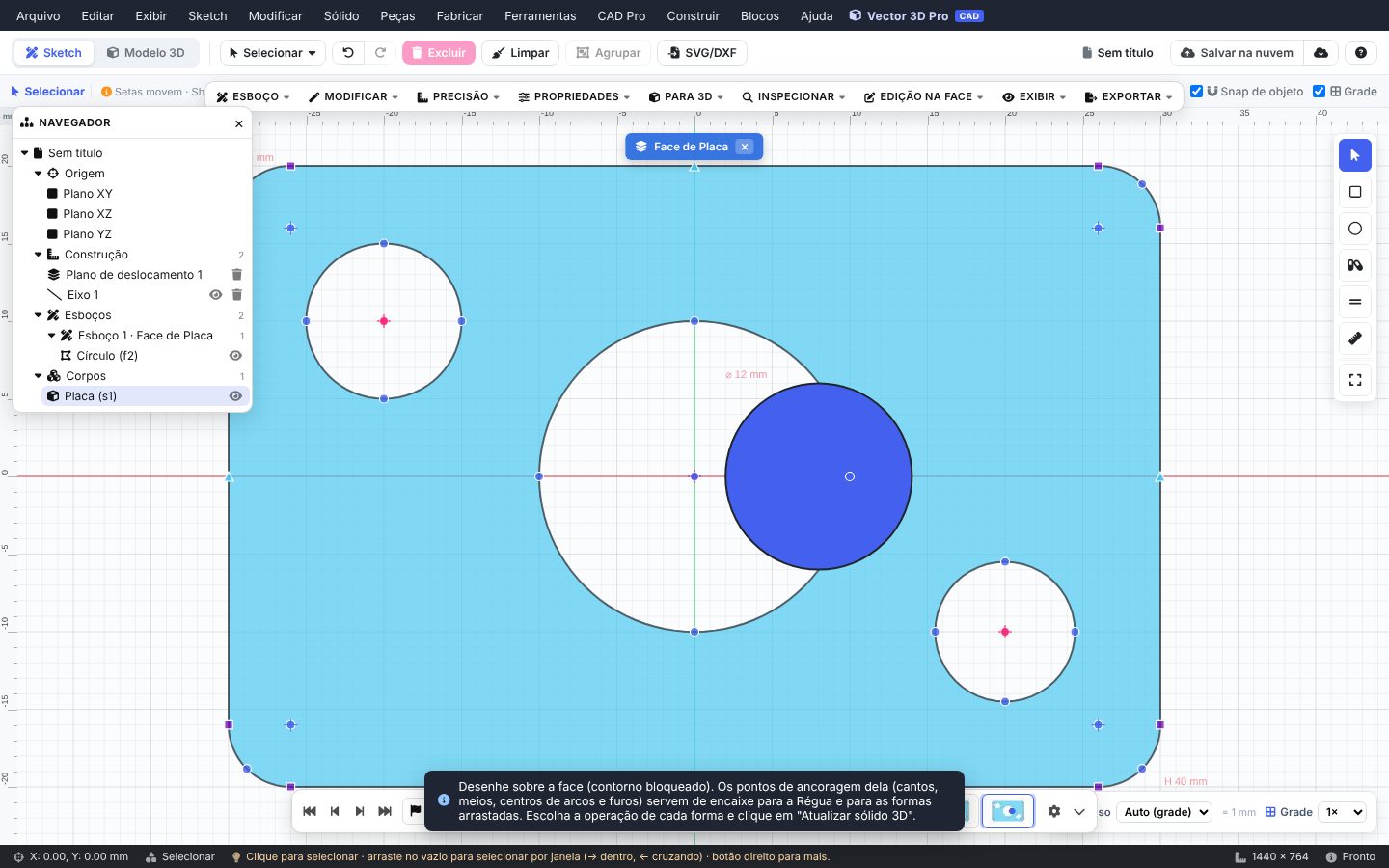1389x868 pixels.
Task: Click the SVG/DXF button
Action: (x=702, y=53)
